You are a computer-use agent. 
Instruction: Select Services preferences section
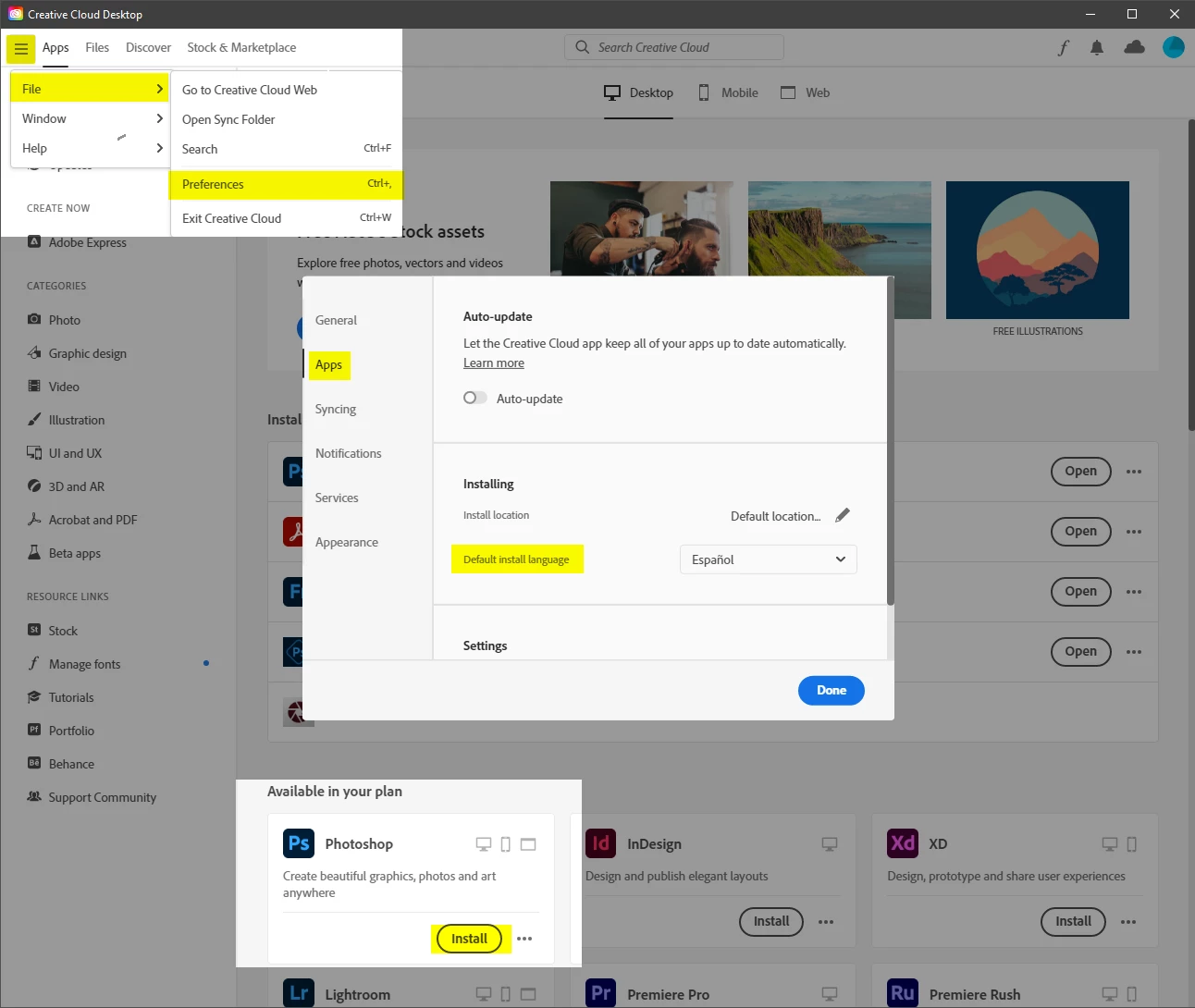(337, 498)
